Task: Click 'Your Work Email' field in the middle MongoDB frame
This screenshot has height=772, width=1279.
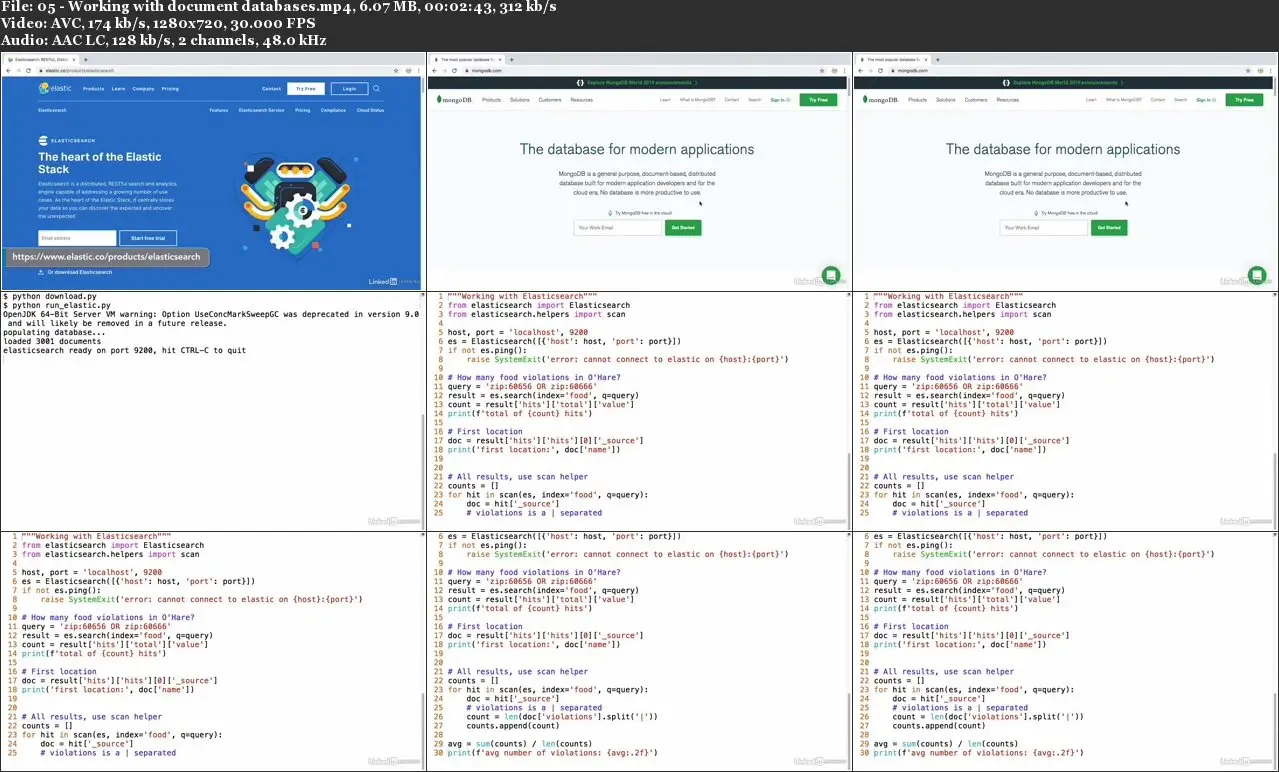Action: pos(618,228)
